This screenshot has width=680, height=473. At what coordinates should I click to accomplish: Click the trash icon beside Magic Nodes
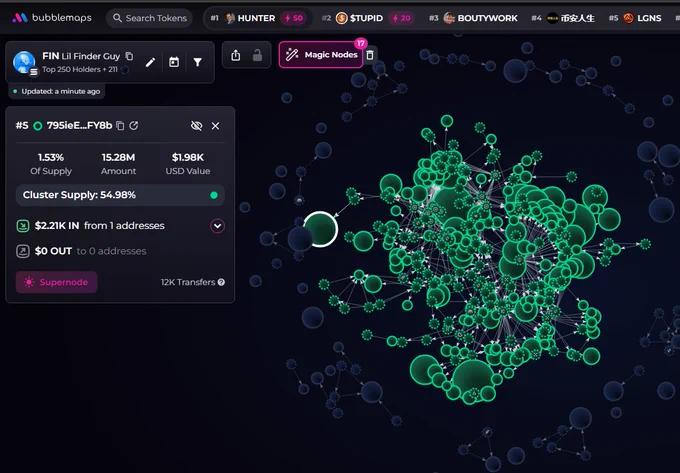pos(370,55)
